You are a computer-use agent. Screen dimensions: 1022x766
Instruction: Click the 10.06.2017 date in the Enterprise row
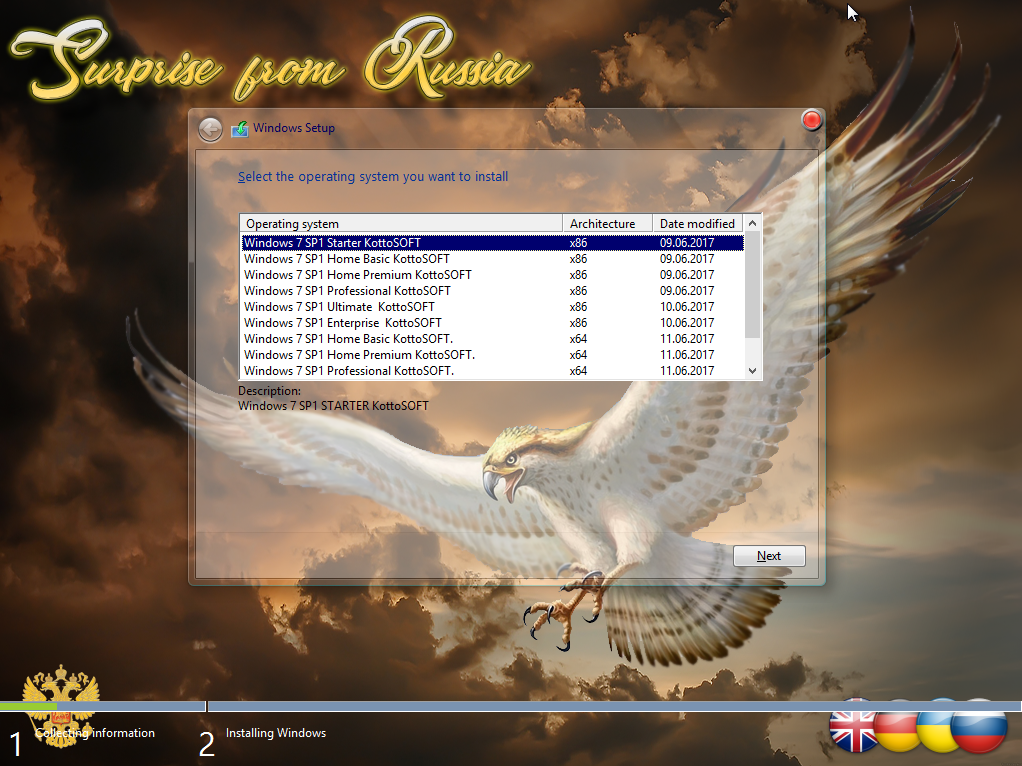click(687, 323)
